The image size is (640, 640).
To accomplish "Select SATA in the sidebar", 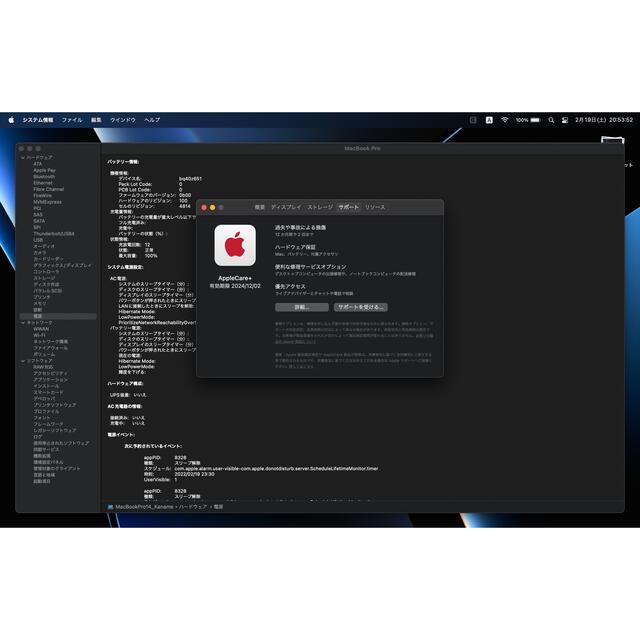I will pos(39,221).
